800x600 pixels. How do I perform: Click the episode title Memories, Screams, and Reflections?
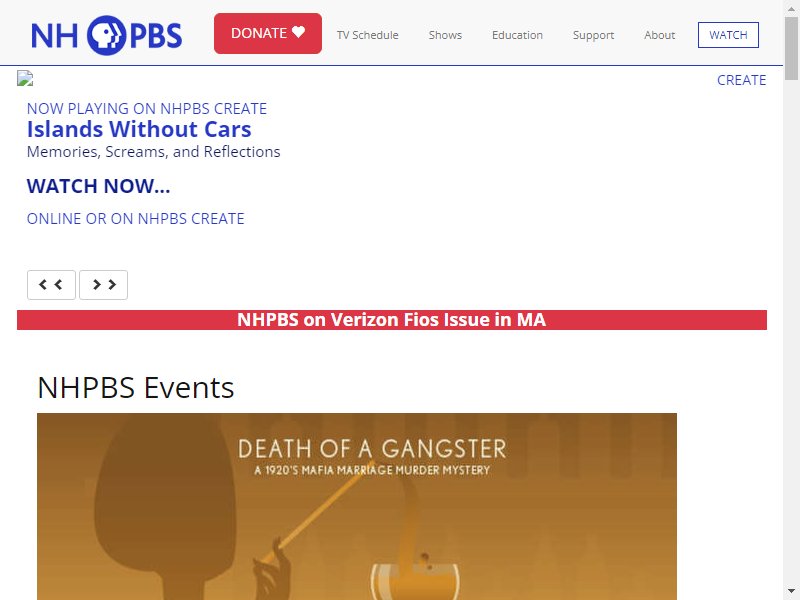154,152
